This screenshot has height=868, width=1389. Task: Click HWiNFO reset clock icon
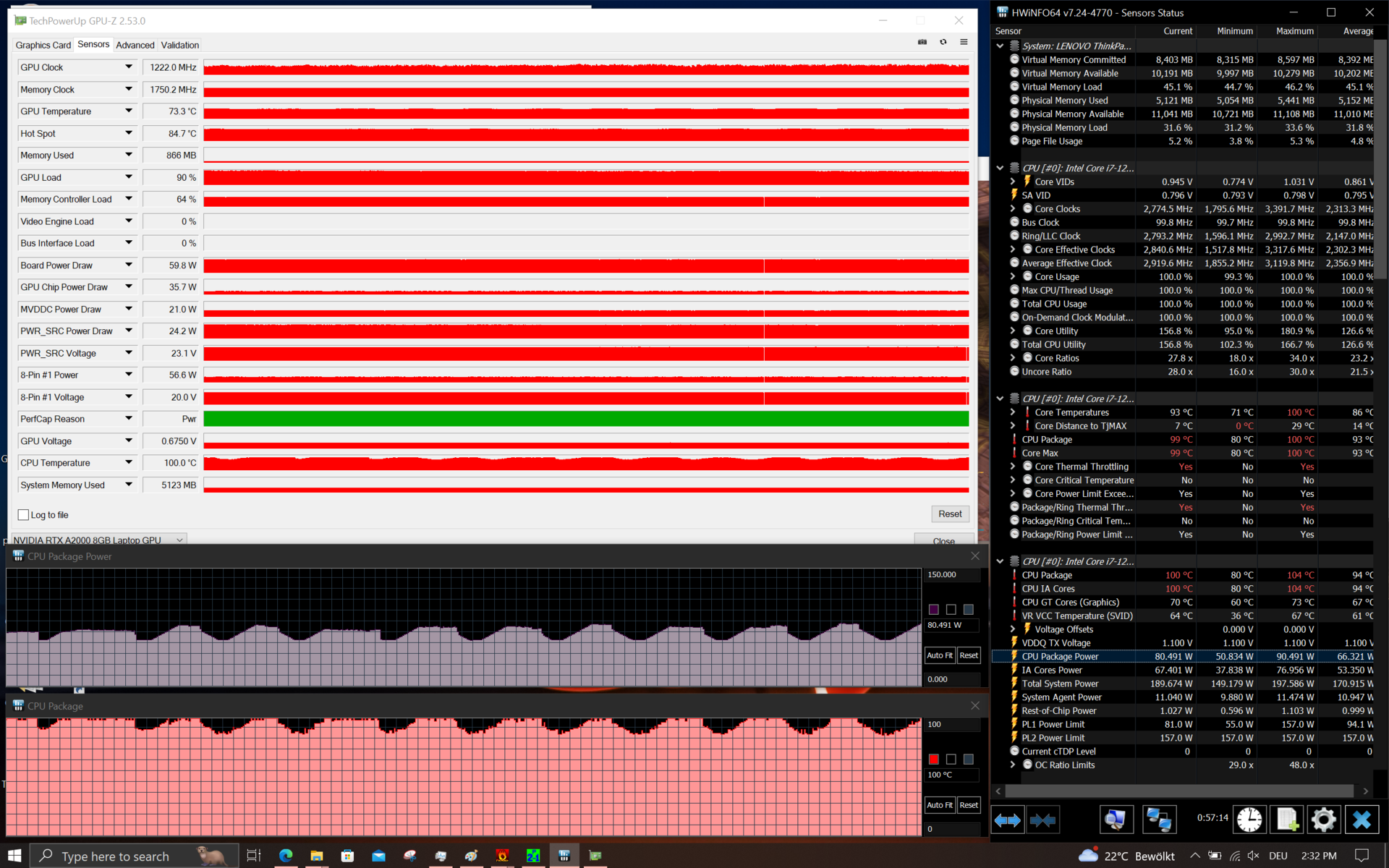coord(1249,820)
